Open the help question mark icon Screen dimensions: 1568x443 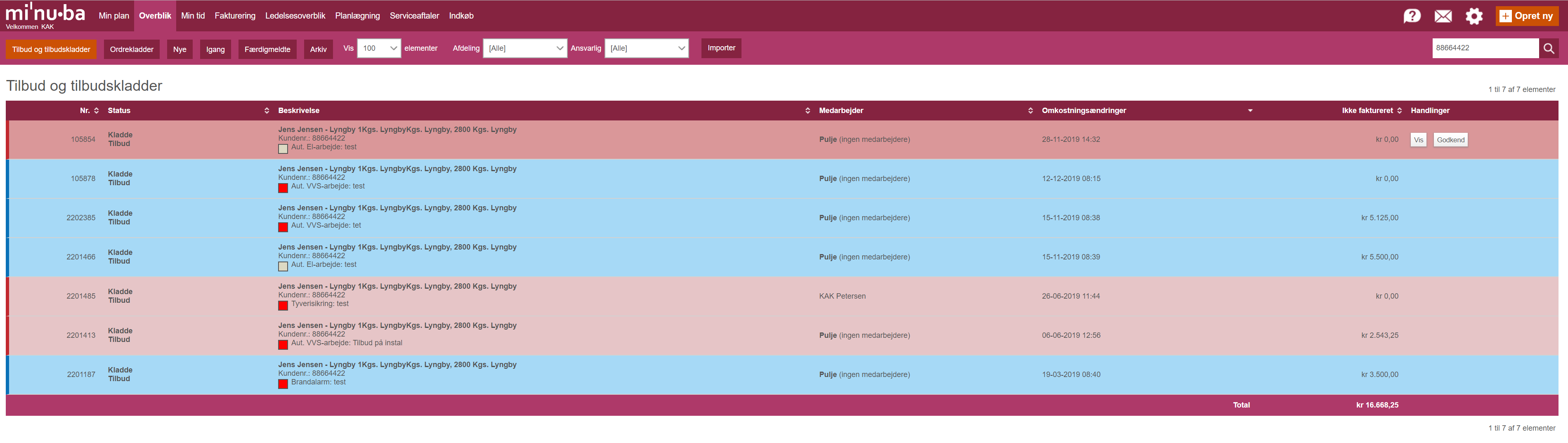pyautogui.click(x=1412, y=16)
